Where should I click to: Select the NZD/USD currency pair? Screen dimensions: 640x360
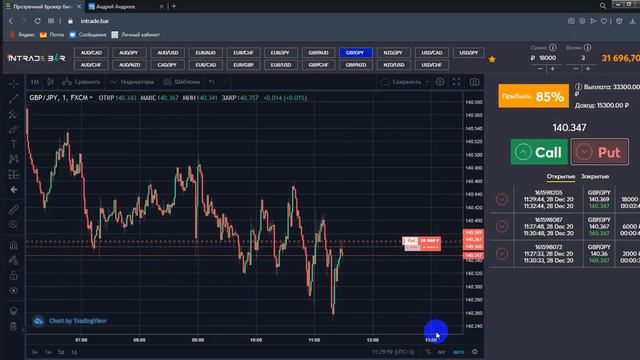(x=393, y=65)
